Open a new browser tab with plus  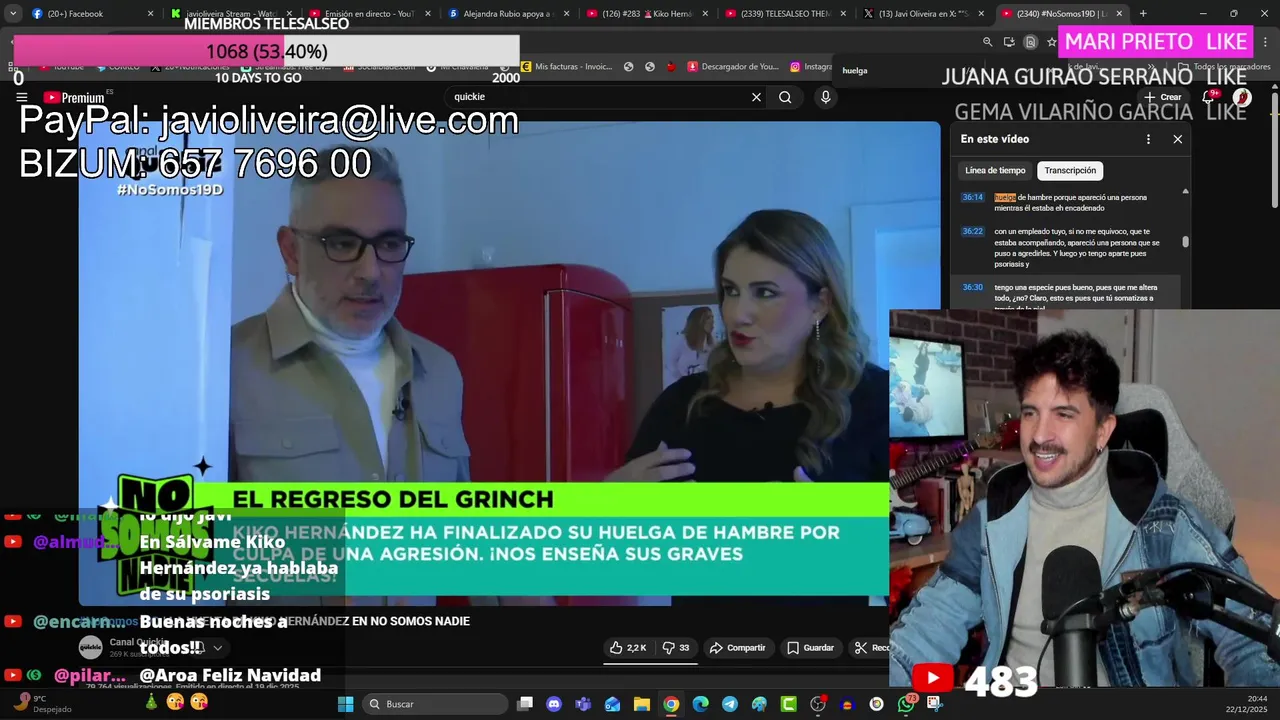(x=1143, y=14)
